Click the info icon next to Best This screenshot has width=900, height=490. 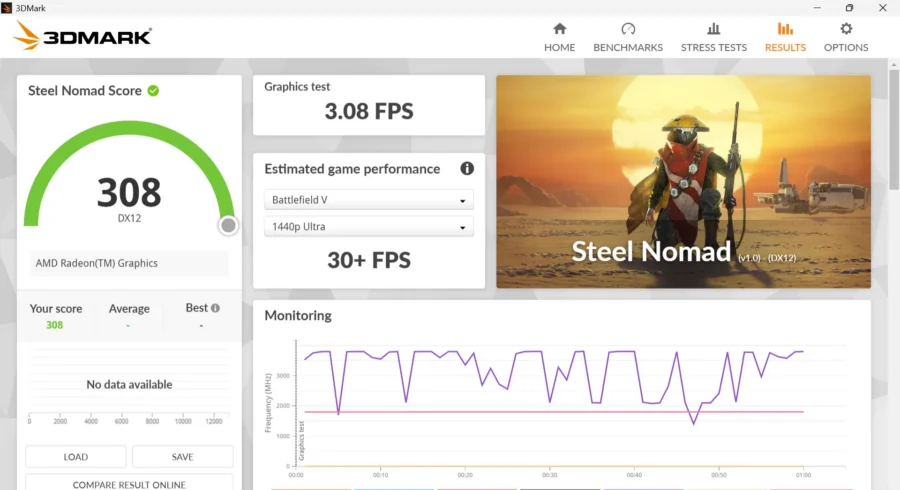(215, 308)
